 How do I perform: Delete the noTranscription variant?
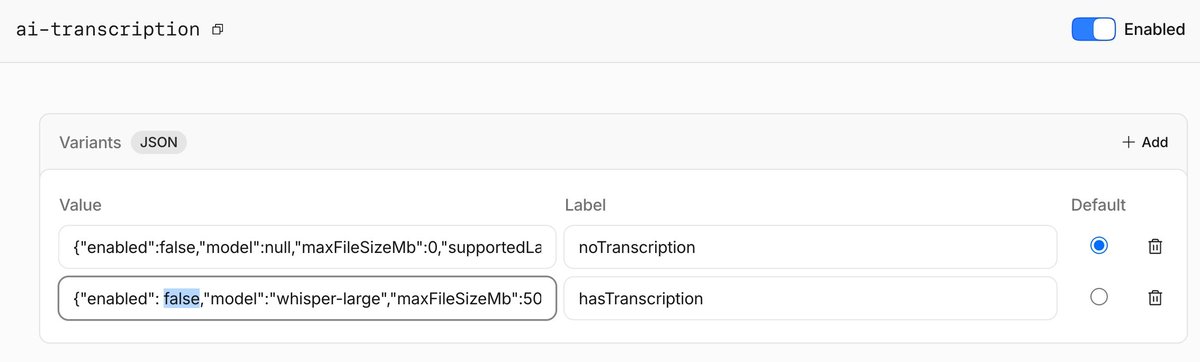[x=1154, y=246]
